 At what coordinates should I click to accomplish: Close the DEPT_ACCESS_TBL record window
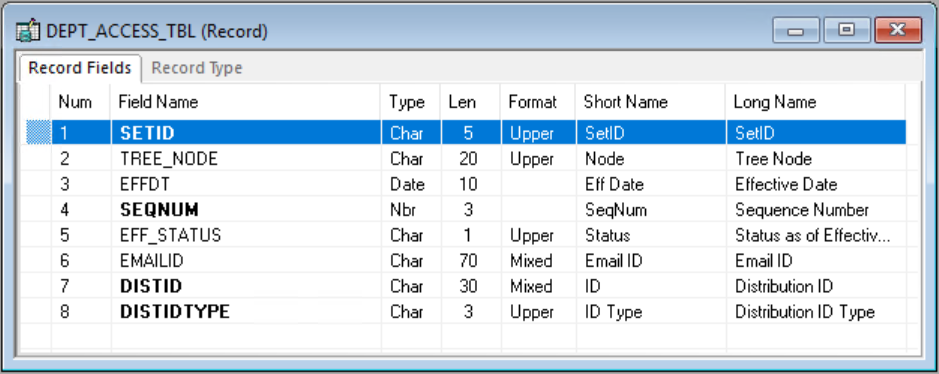coord(897,30)
